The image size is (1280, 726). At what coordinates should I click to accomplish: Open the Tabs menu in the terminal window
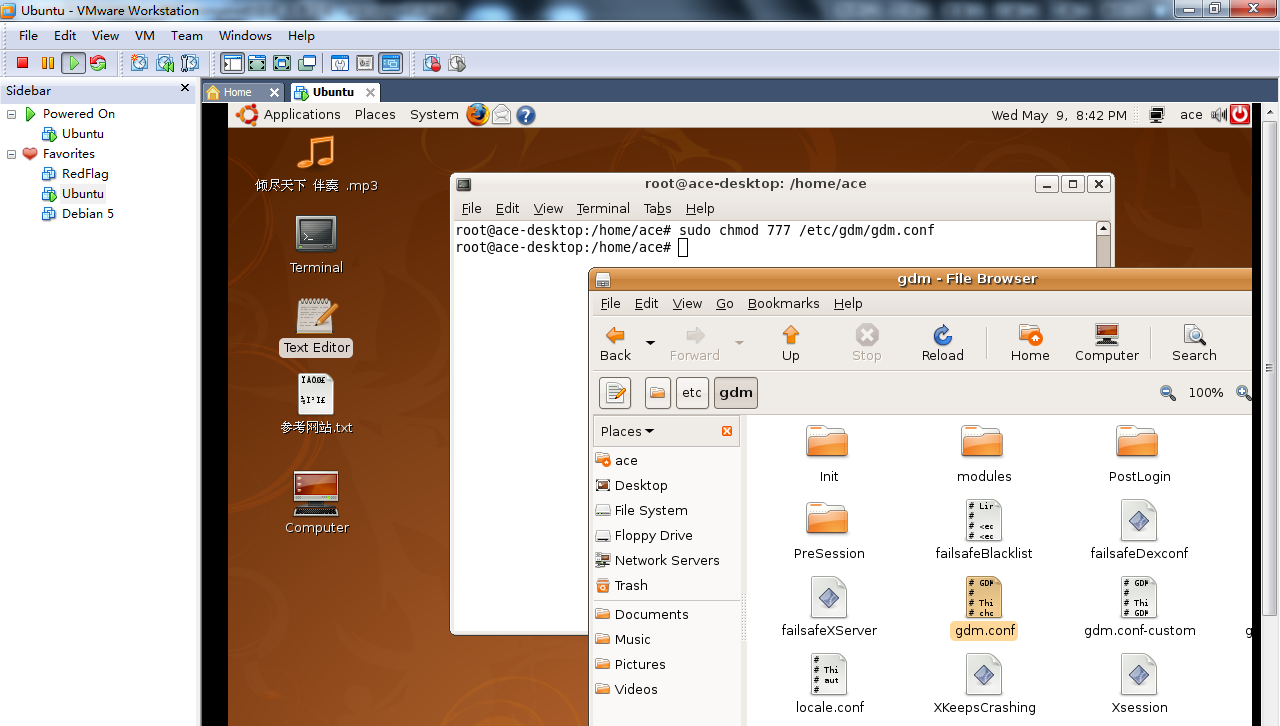click(x=657, y=208)
